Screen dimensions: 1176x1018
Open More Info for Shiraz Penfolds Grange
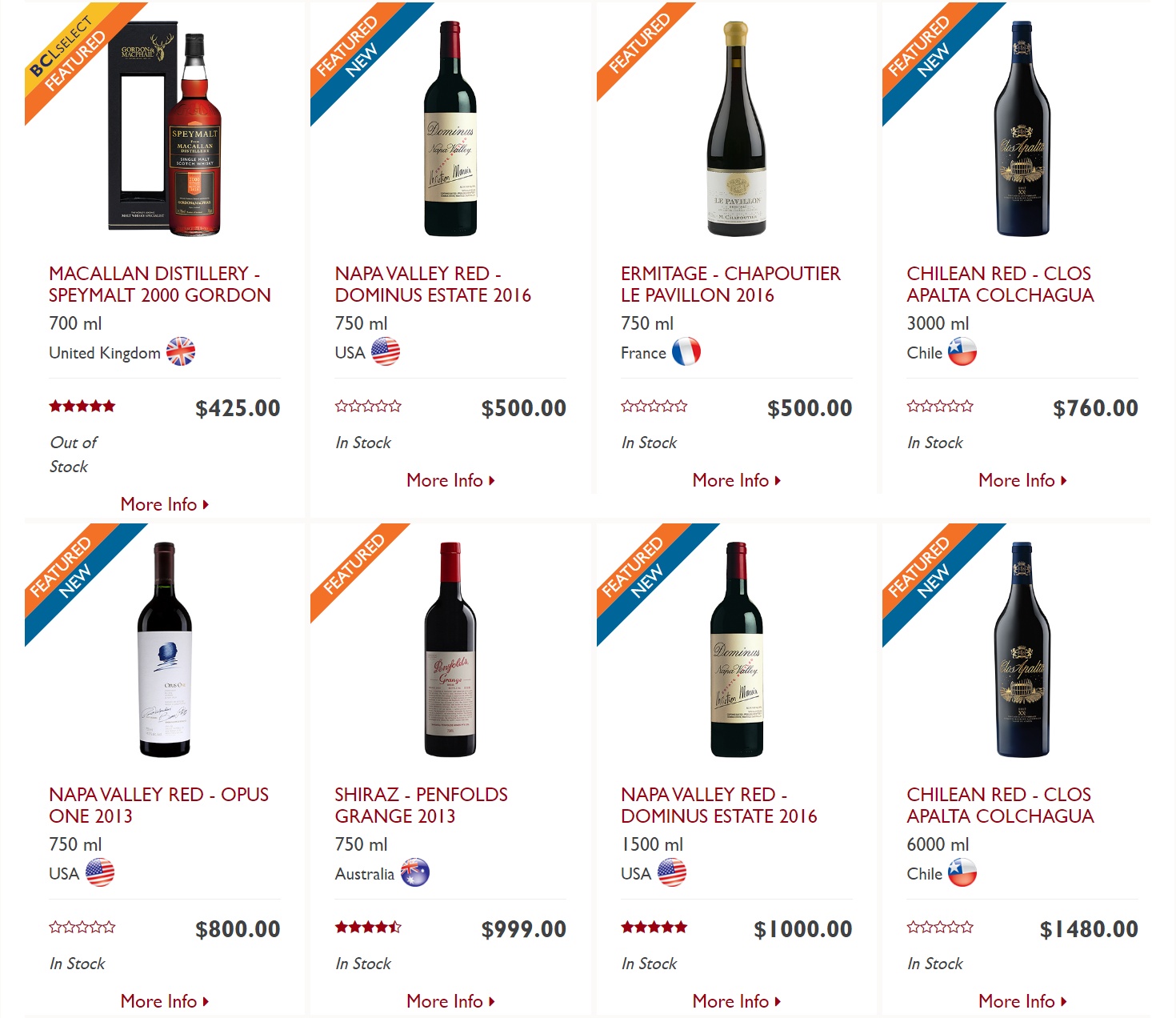tap(450, 1001)
